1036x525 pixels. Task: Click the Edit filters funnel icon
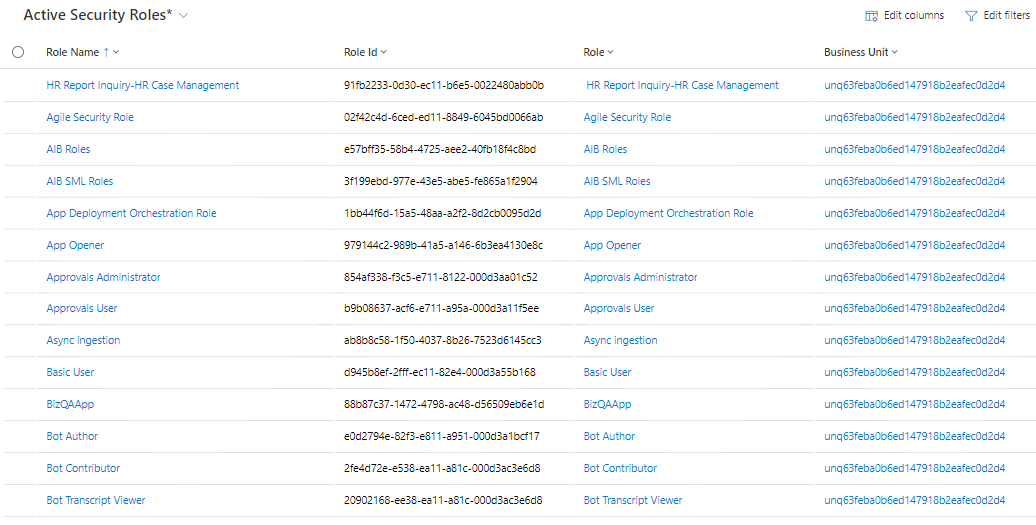click(x=970, y=16)
